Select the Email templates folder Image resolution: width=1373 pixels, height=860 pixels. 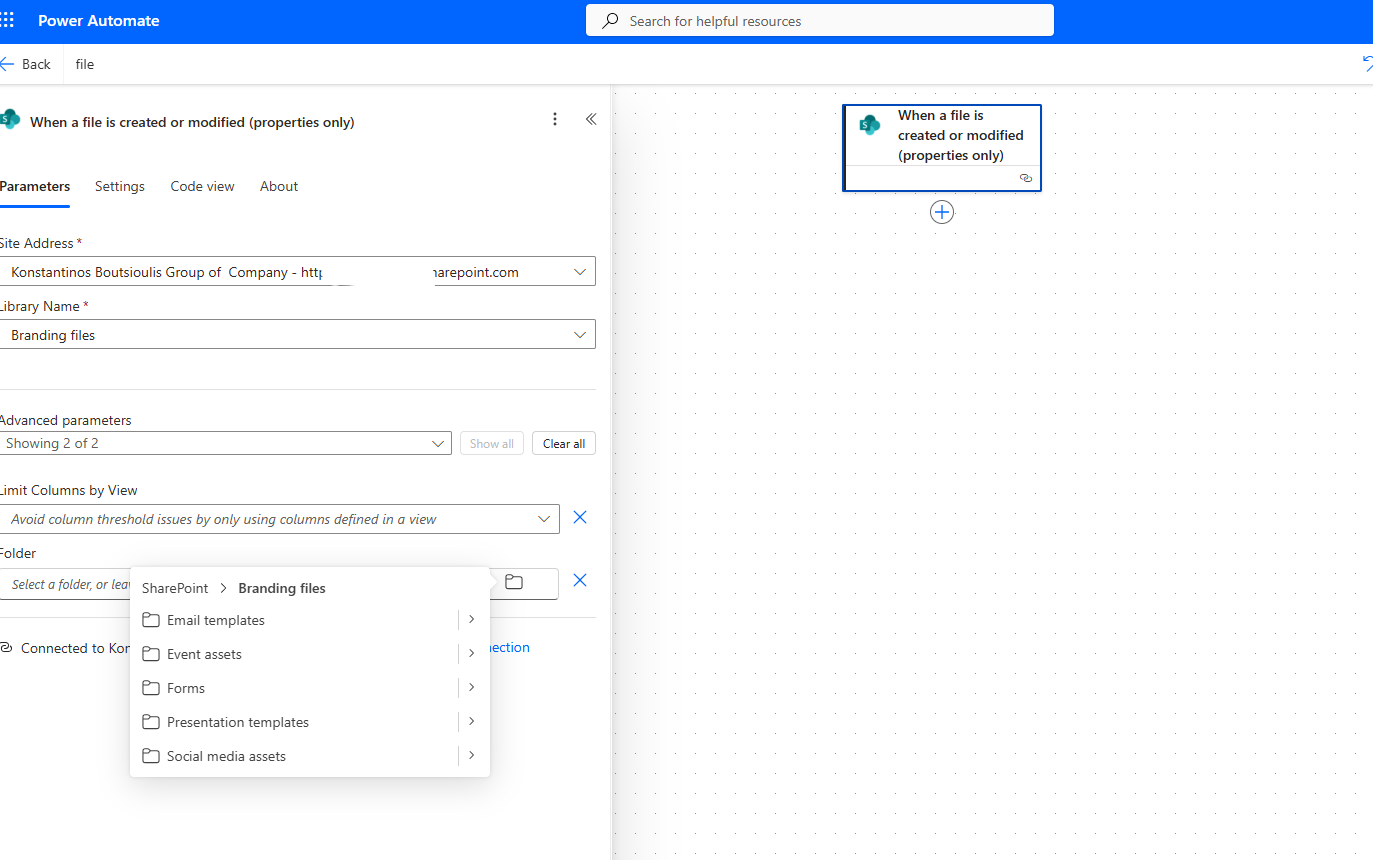(216, 620)
